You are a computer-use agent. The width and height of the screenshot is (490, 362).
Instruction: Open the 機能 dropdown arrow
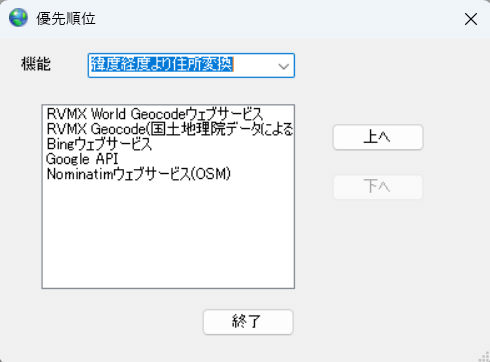pyautogui.click(x=283, y=66)
